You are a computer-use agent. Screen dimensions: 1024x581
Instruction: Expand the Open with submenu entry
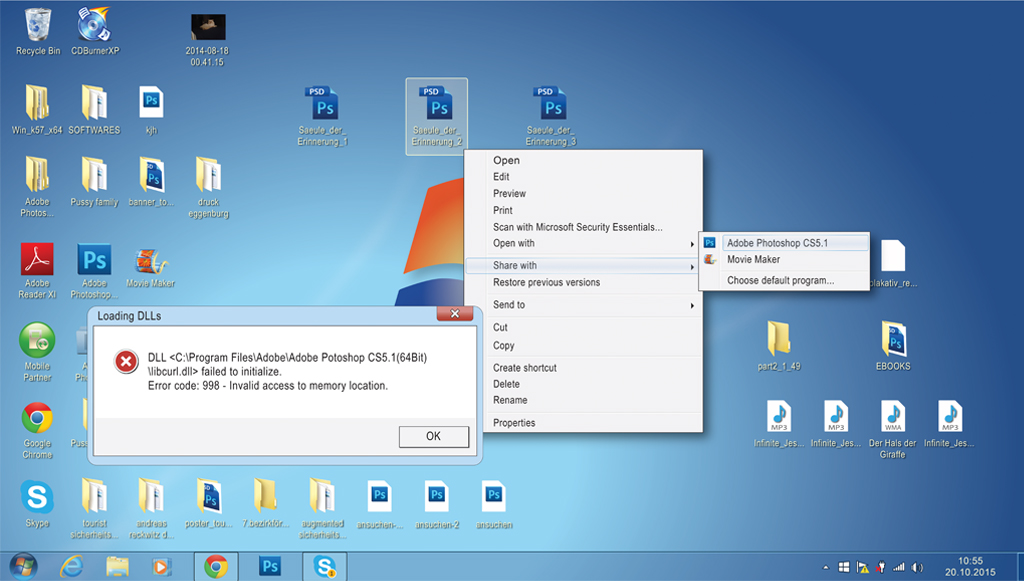pyautogui.click(x=583, y=243)
